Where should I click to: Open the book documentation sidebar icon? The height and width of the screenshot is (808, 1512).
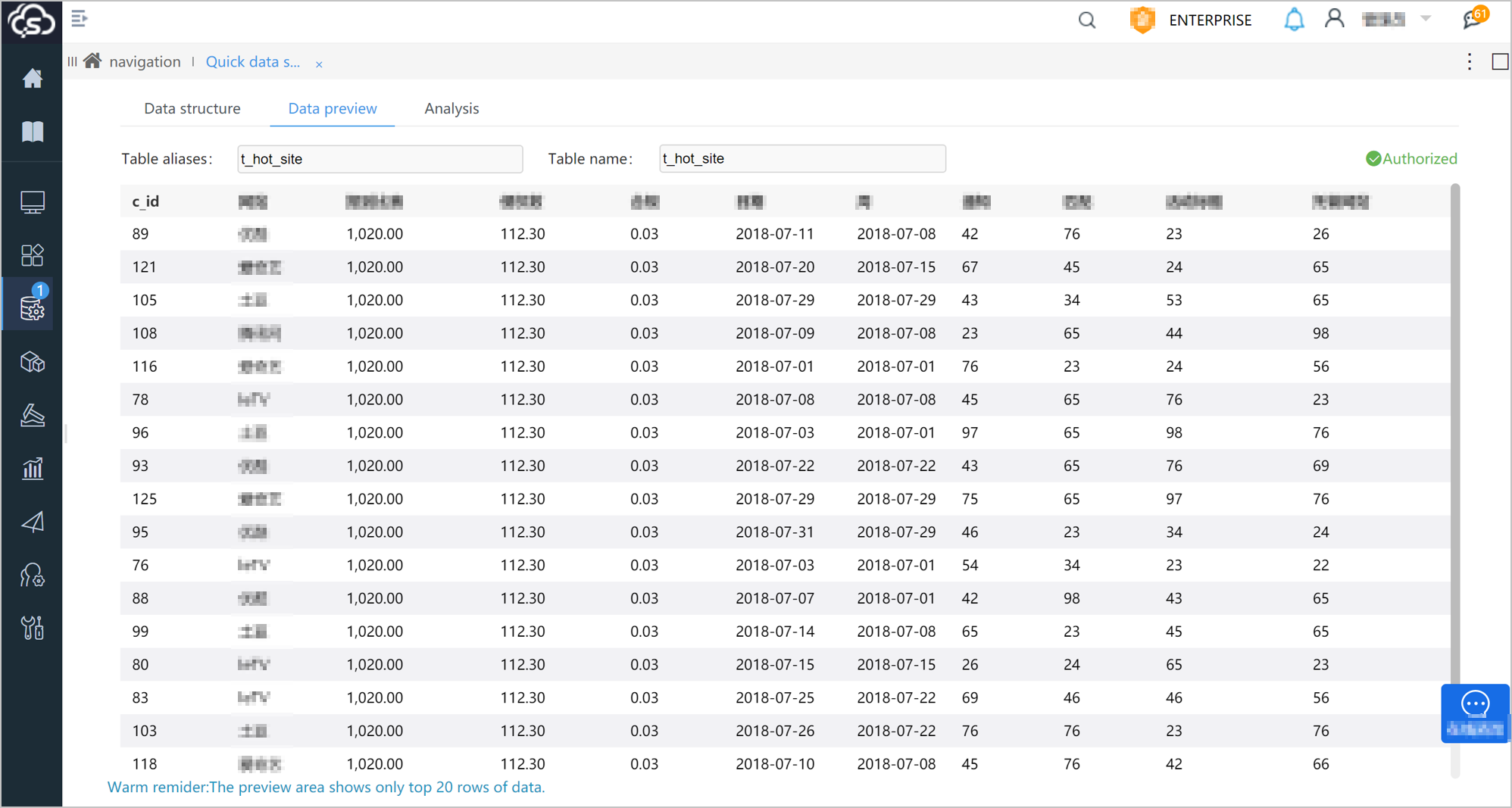point(32,132)
